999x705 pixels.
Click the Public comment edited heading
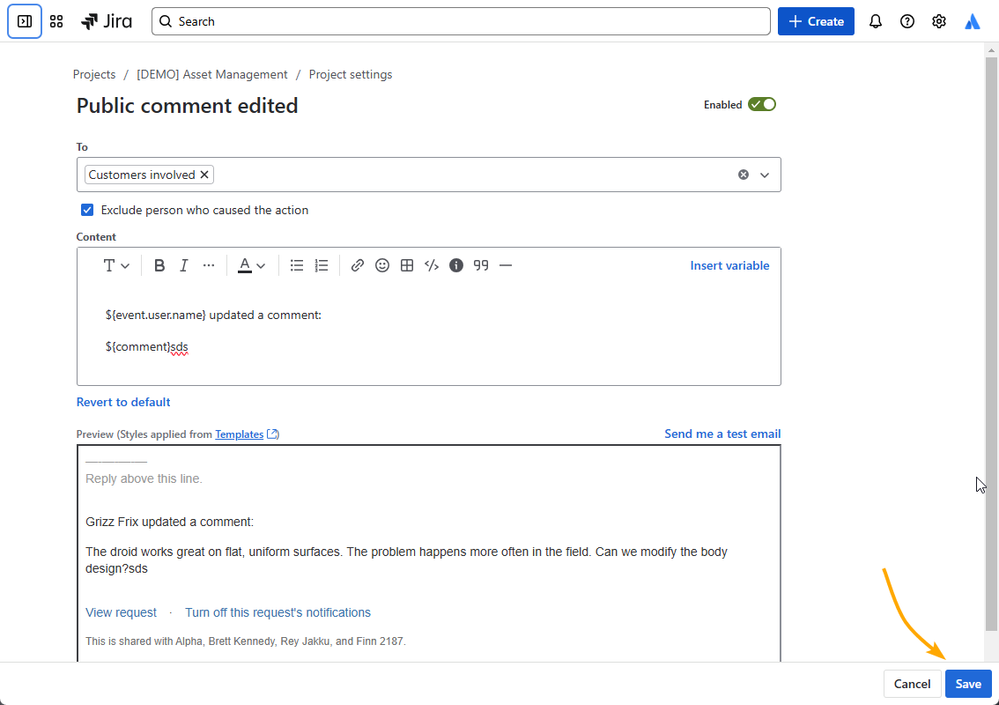(187, 106)
